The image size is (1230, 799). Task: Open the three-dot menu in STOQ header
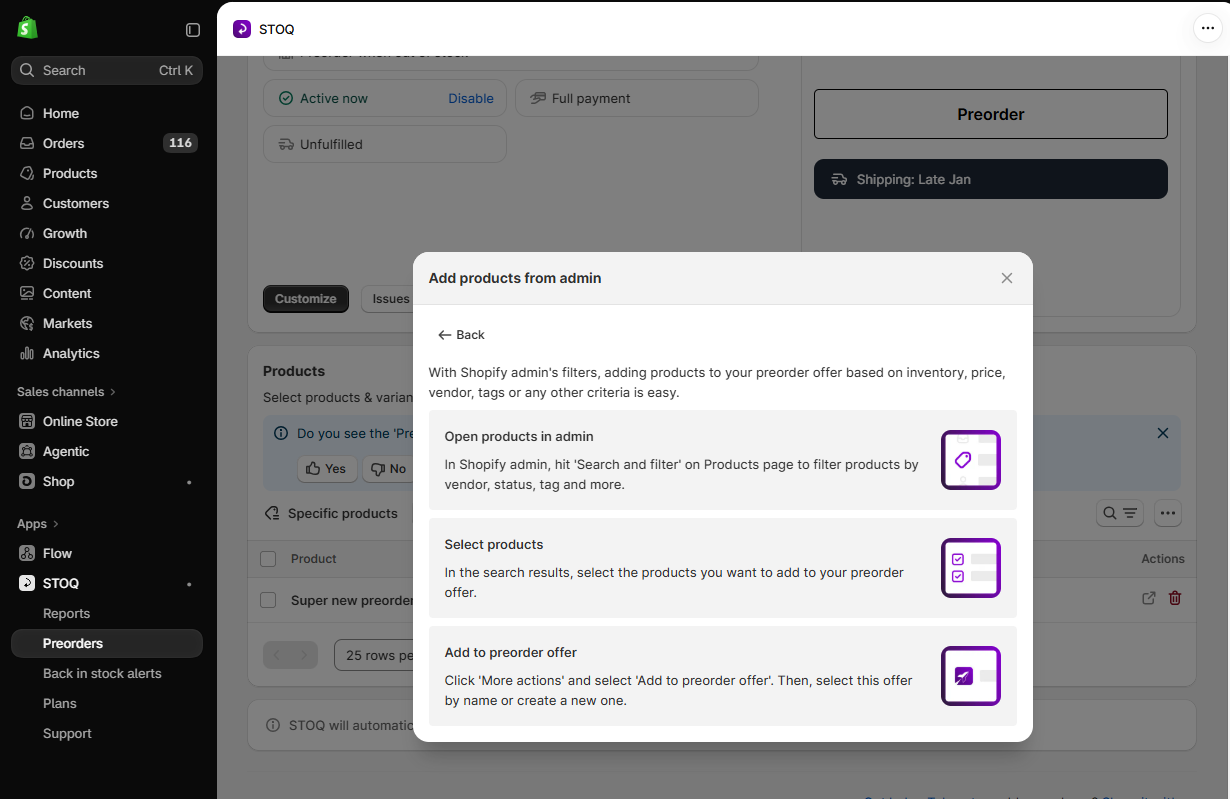(1207, 29)
